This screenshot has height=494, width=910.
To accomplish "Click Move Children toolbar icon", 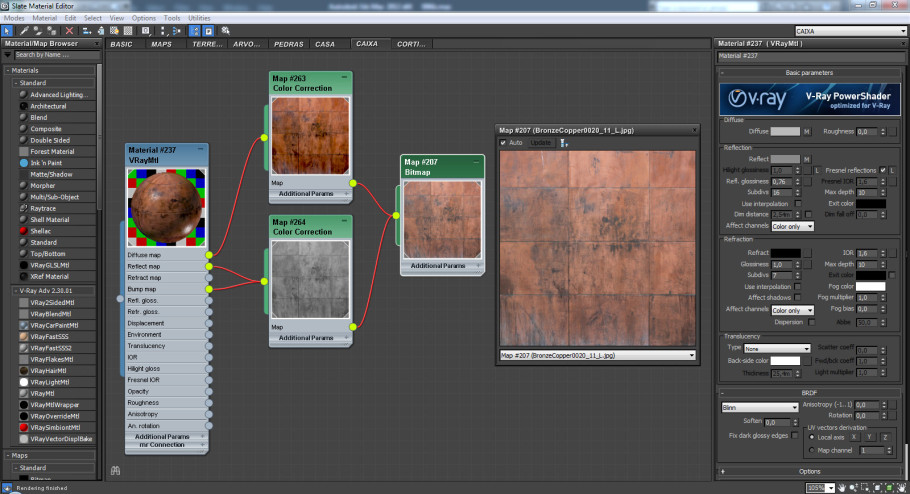I will [86, 31].
